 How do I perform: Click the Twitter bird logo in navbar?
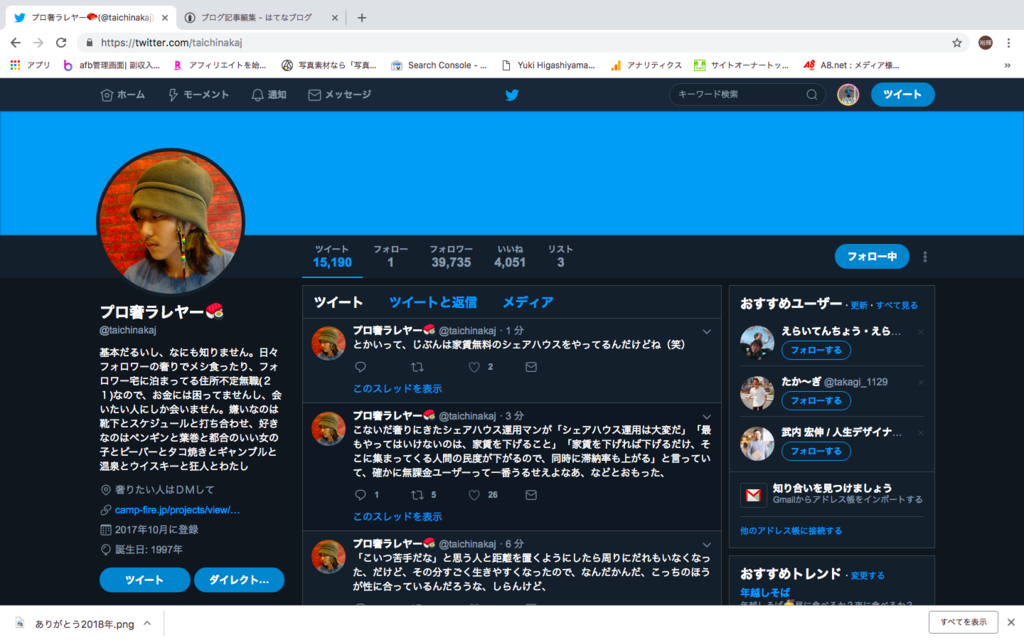tap(512, 95)
